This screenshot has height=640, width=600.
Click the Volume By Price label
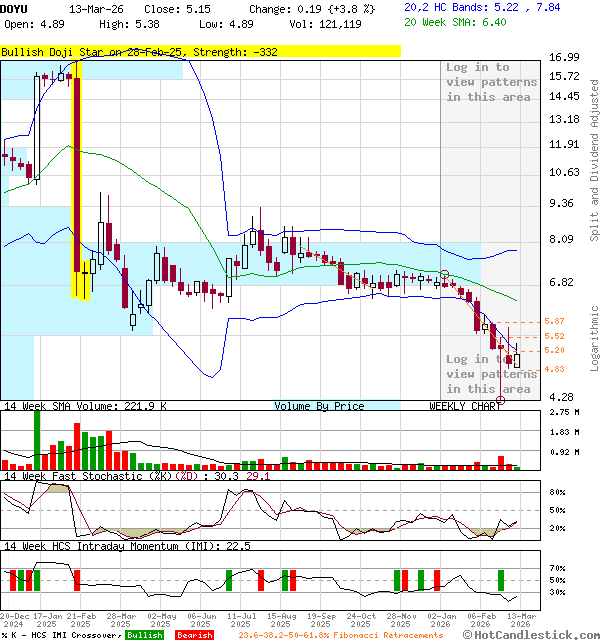[x=319, y=406]
